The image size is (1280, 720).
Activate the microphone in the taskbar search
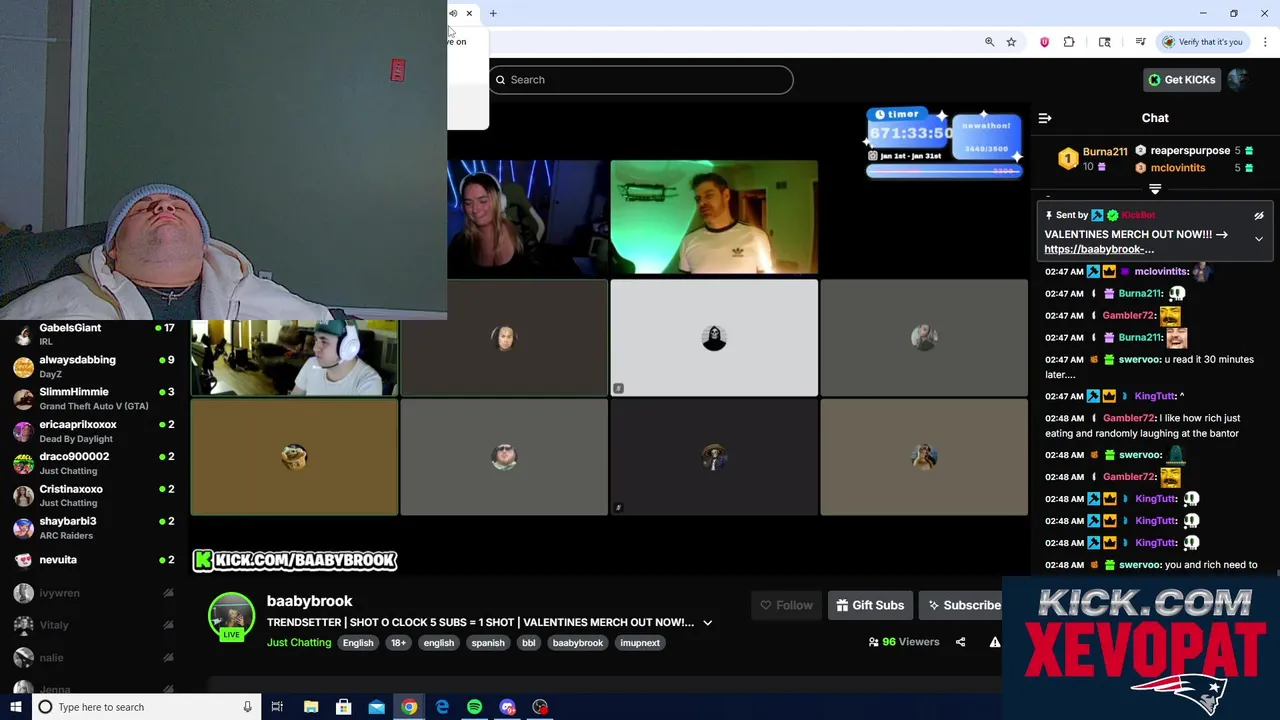[x=247, y=707]
